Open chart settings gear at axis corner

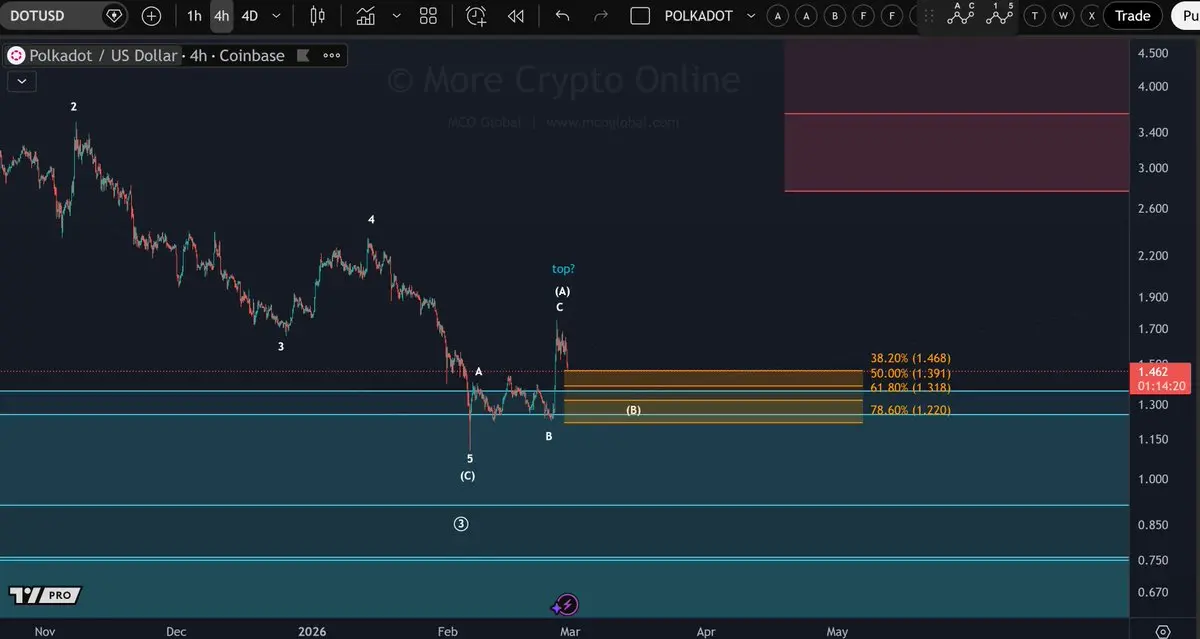pyautogui.click(x=1163, y=632)
